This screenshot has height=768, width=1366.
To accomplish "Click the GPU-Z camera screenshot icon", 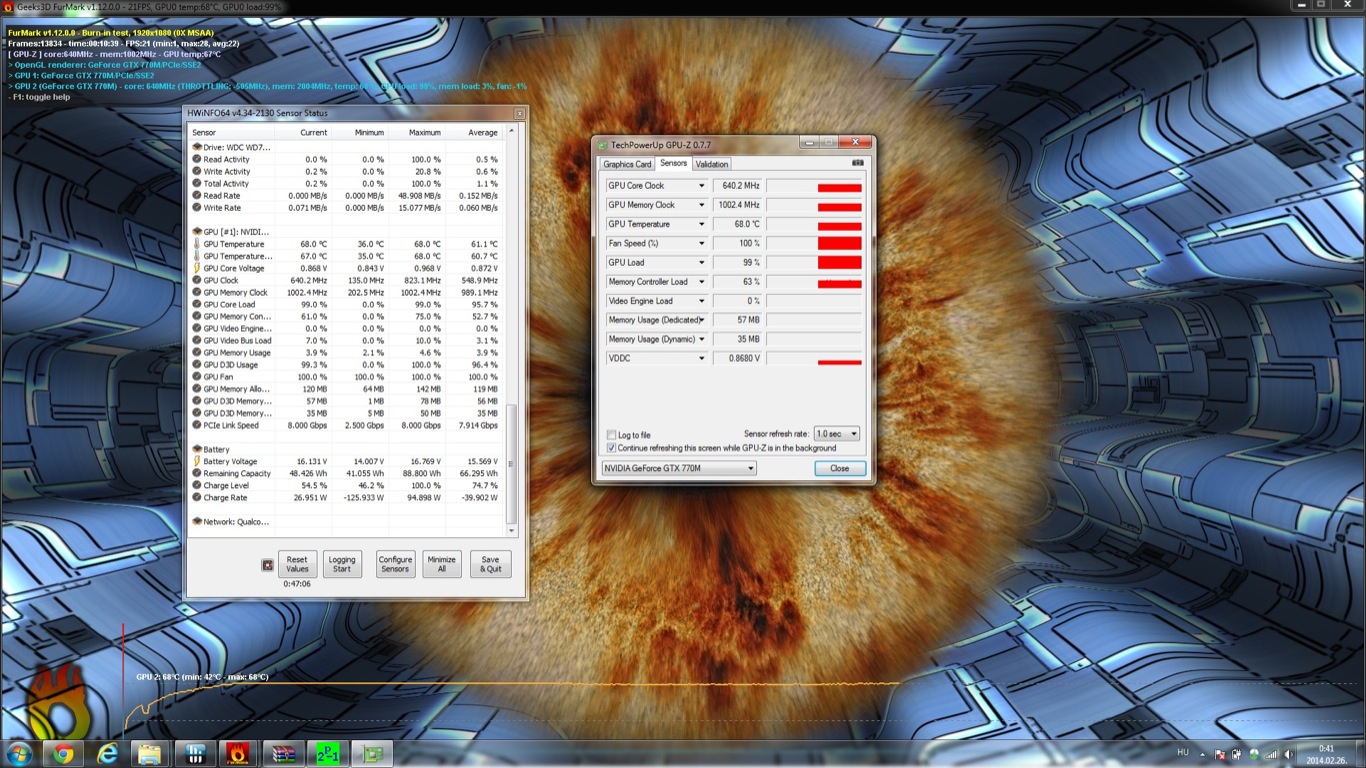I will click(x=857, y=163).
